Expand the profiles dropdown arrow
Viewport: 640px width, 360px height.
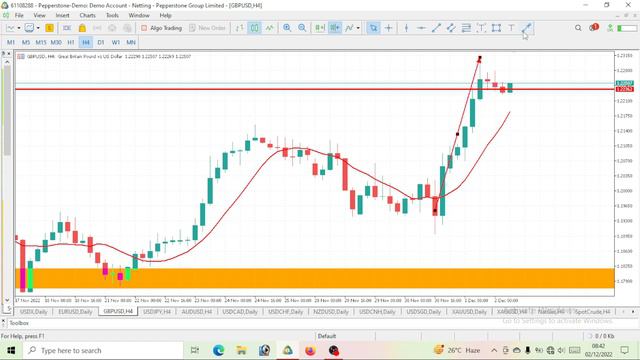(38, 28)
